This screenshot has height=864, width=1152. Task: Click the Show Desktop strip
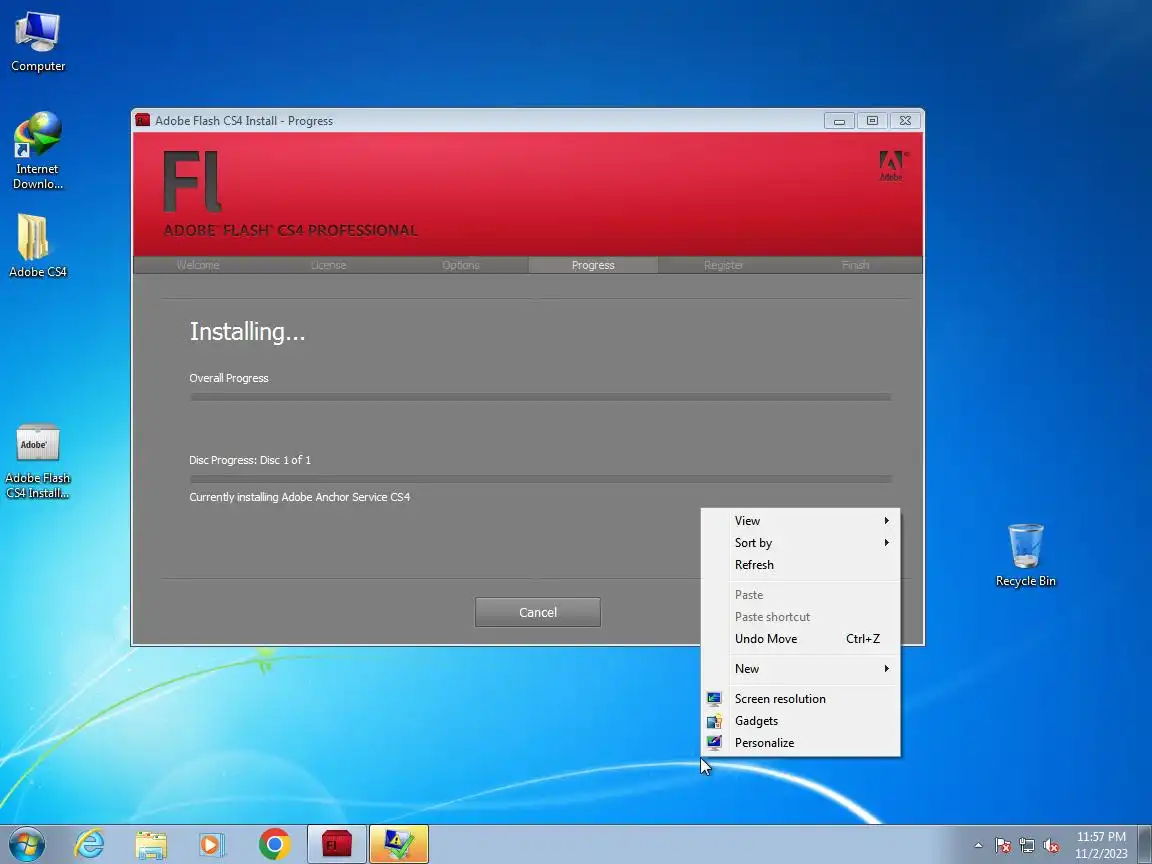[1145, 844]
